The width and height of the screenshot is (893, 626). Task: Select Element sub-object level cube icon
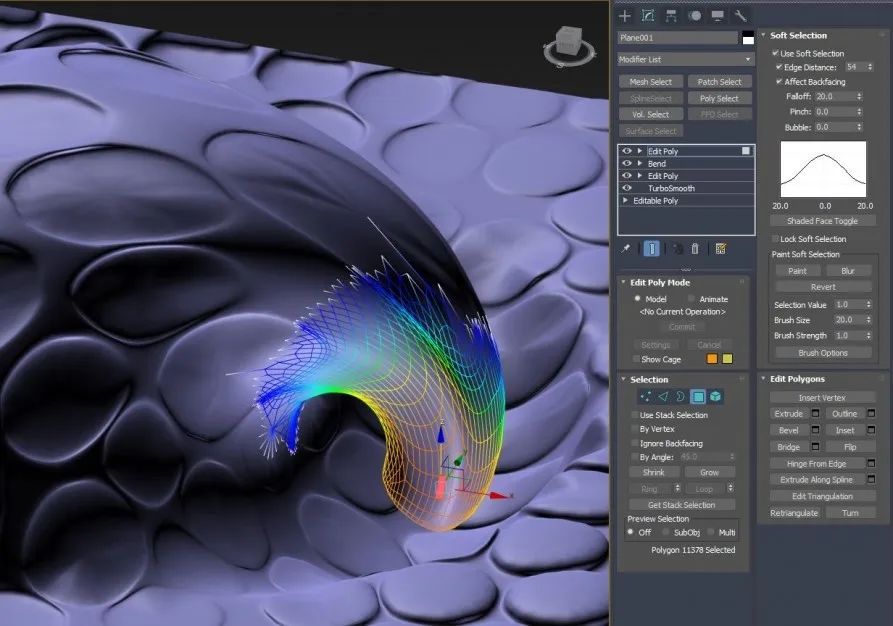tap(716, 397)
